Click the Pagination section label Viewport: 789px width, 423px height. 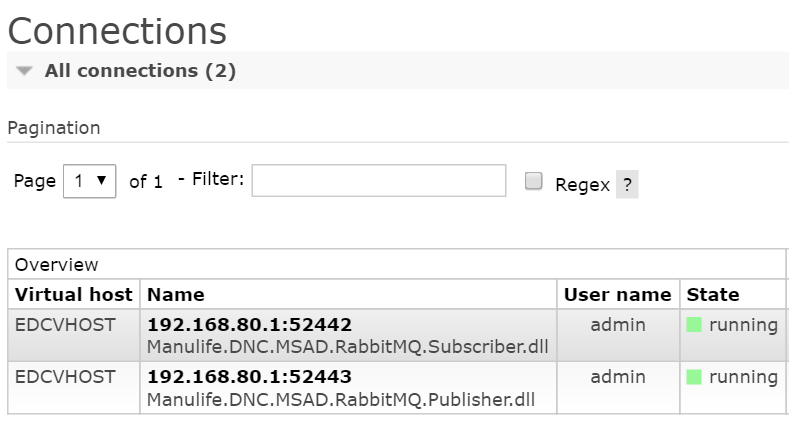pos(54,128)
